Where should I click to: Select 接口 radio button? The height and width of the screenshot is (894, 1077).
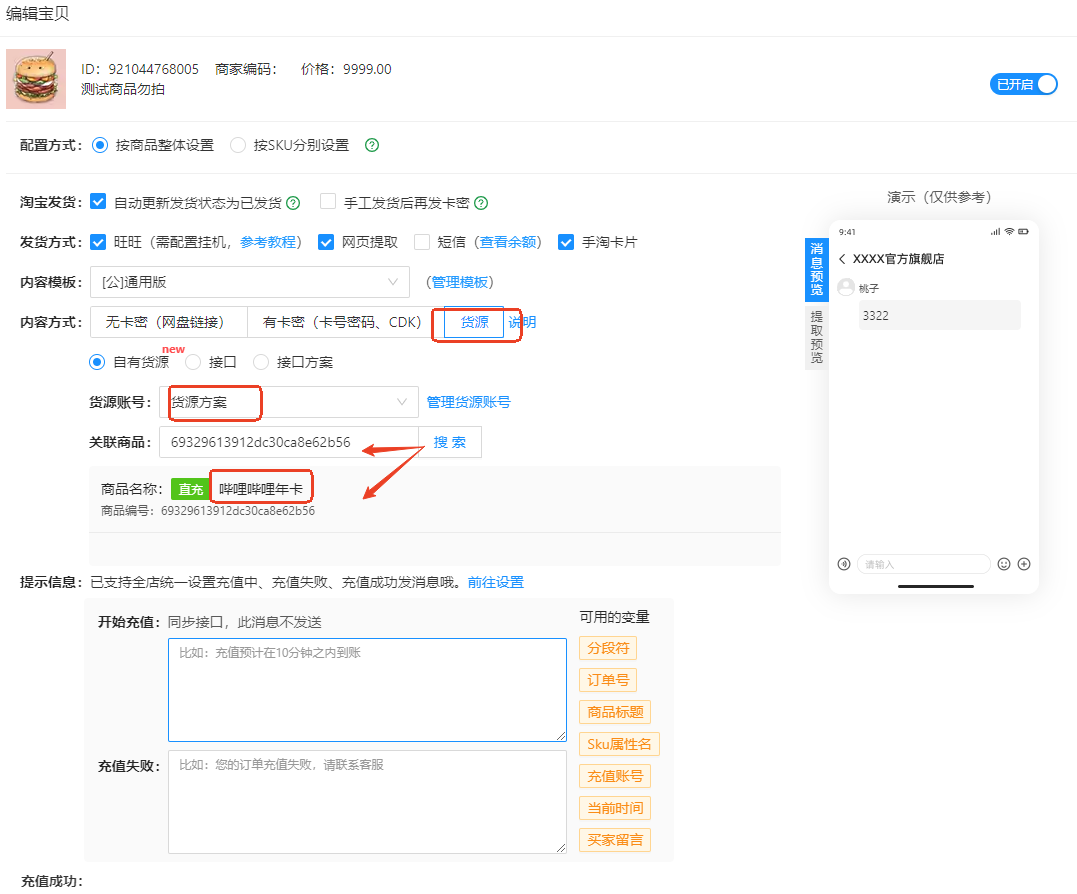pyautogui.click(x=193, y=362)
